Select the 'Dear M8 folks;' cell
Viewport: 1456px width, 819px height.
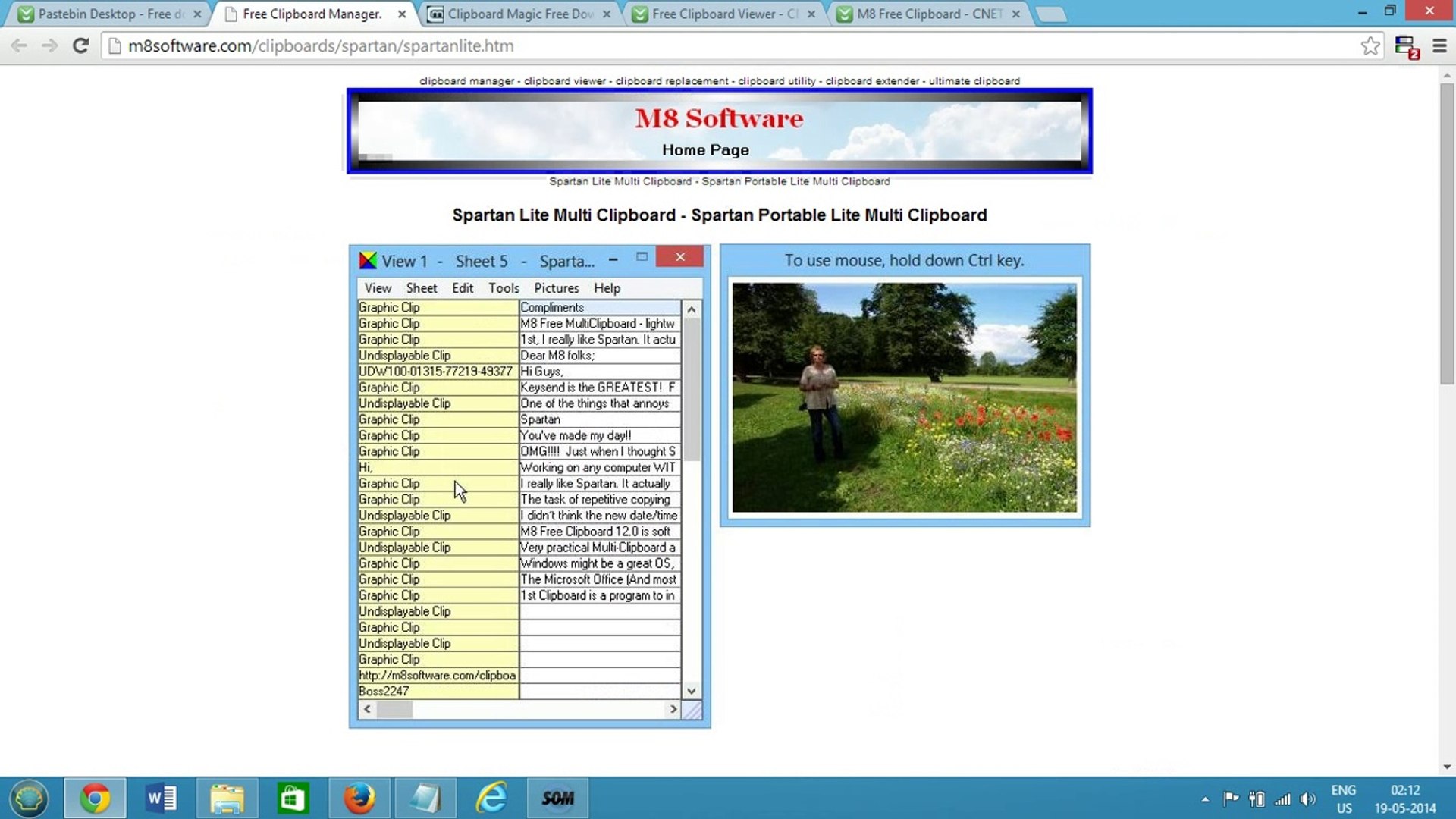point(600,356)
